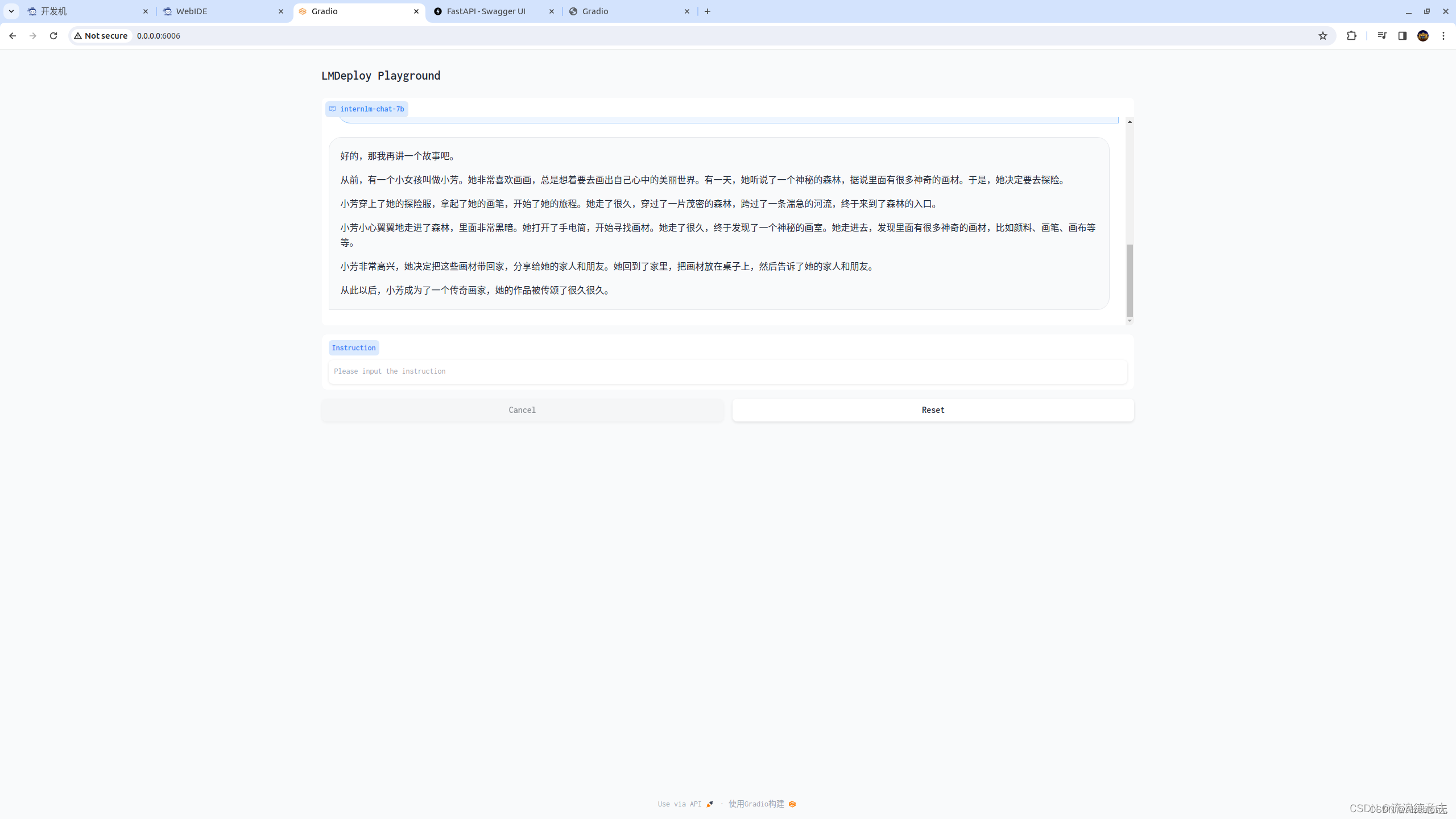Image resolution: width=1456 pixels, height=819 pixels.
Task: Switch to the WebIDE tab
Action: click(x=192, y=11)
